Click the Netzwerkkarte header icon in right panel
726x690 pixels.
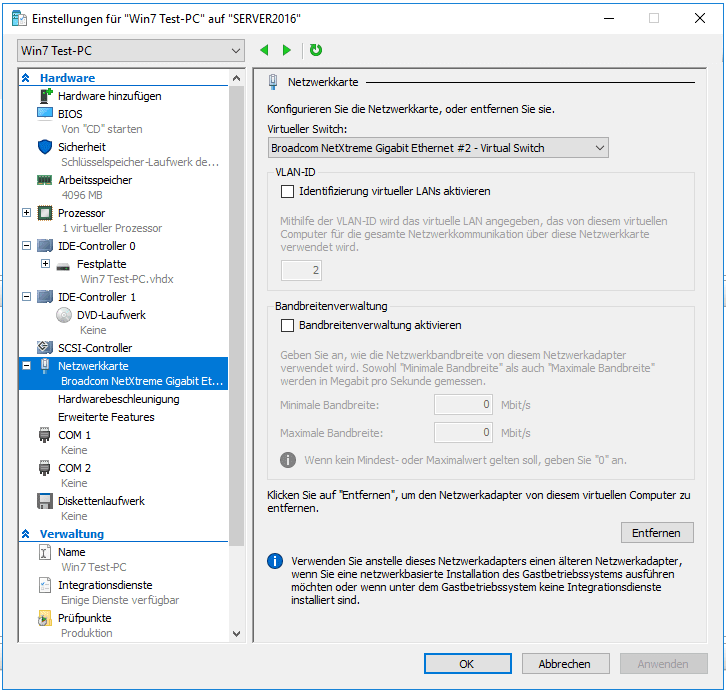click(x=273, y=82)
